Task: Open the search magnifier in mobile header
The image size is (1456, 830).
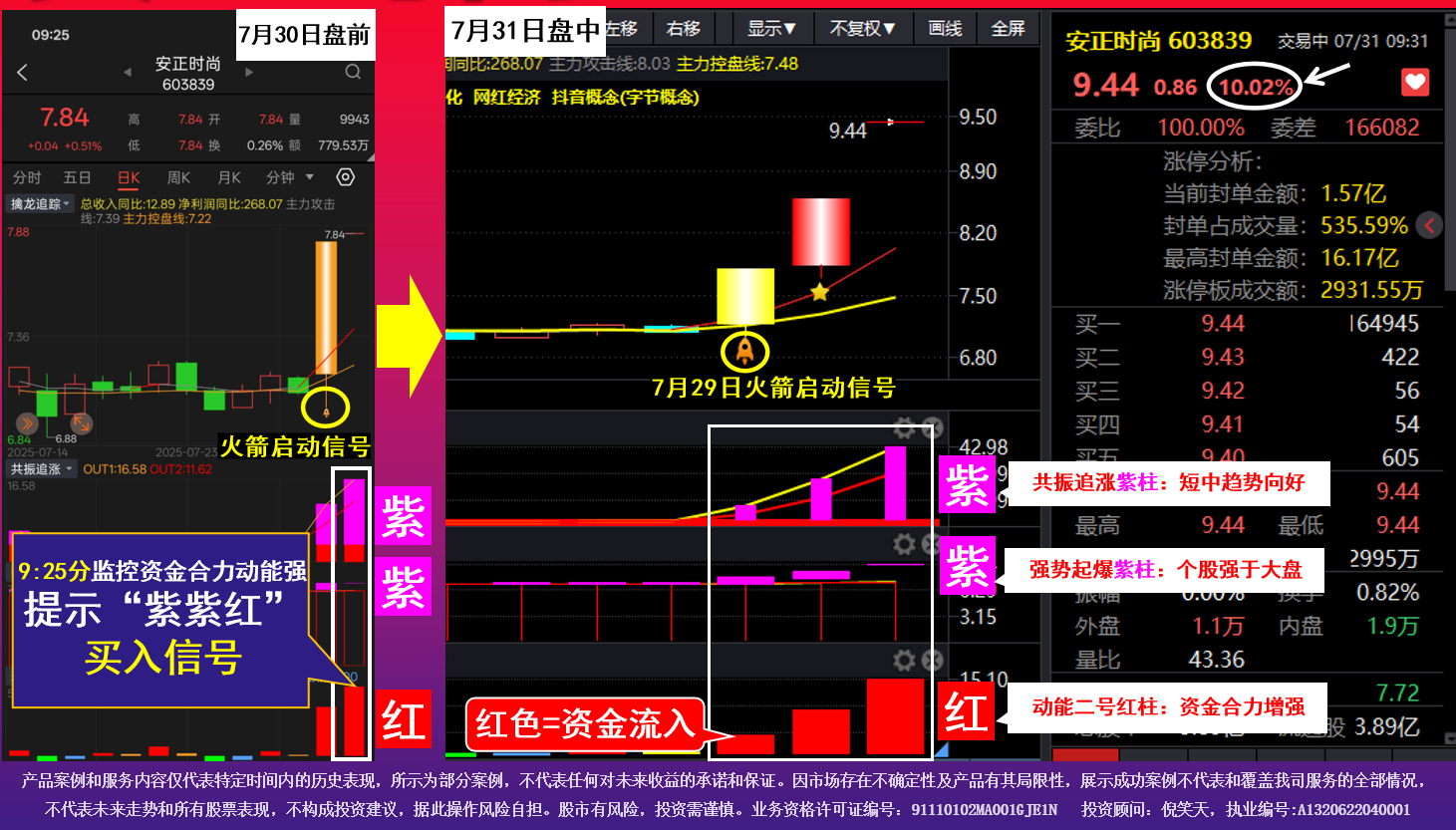Action: tap(353, 72)
